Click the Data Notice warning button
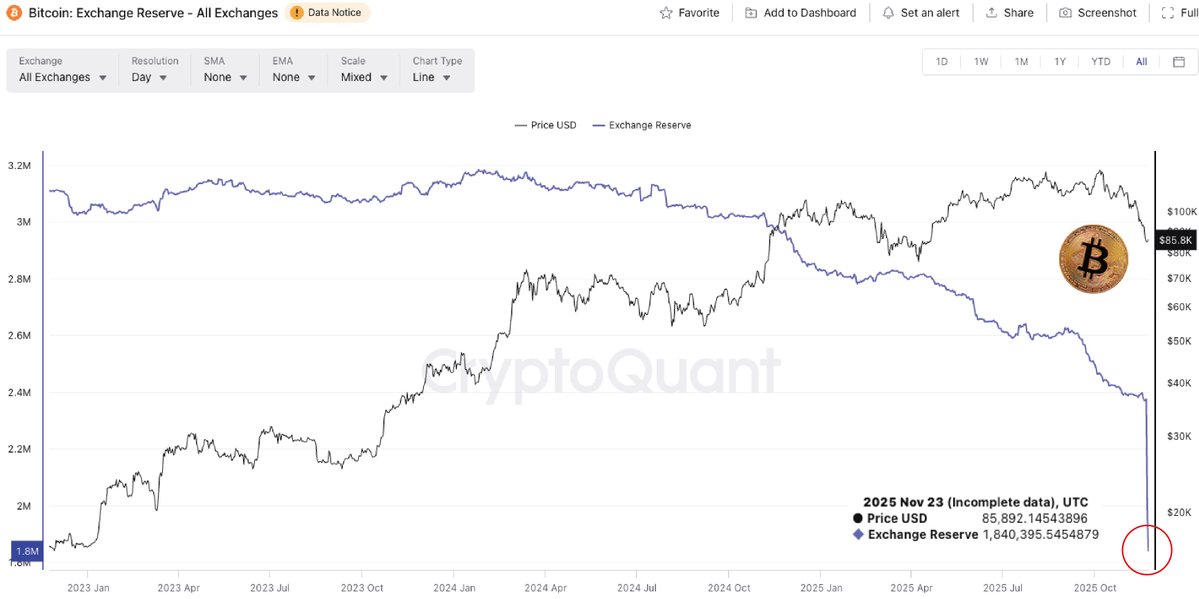The image size is (1199, 599). tap(328, 13)
